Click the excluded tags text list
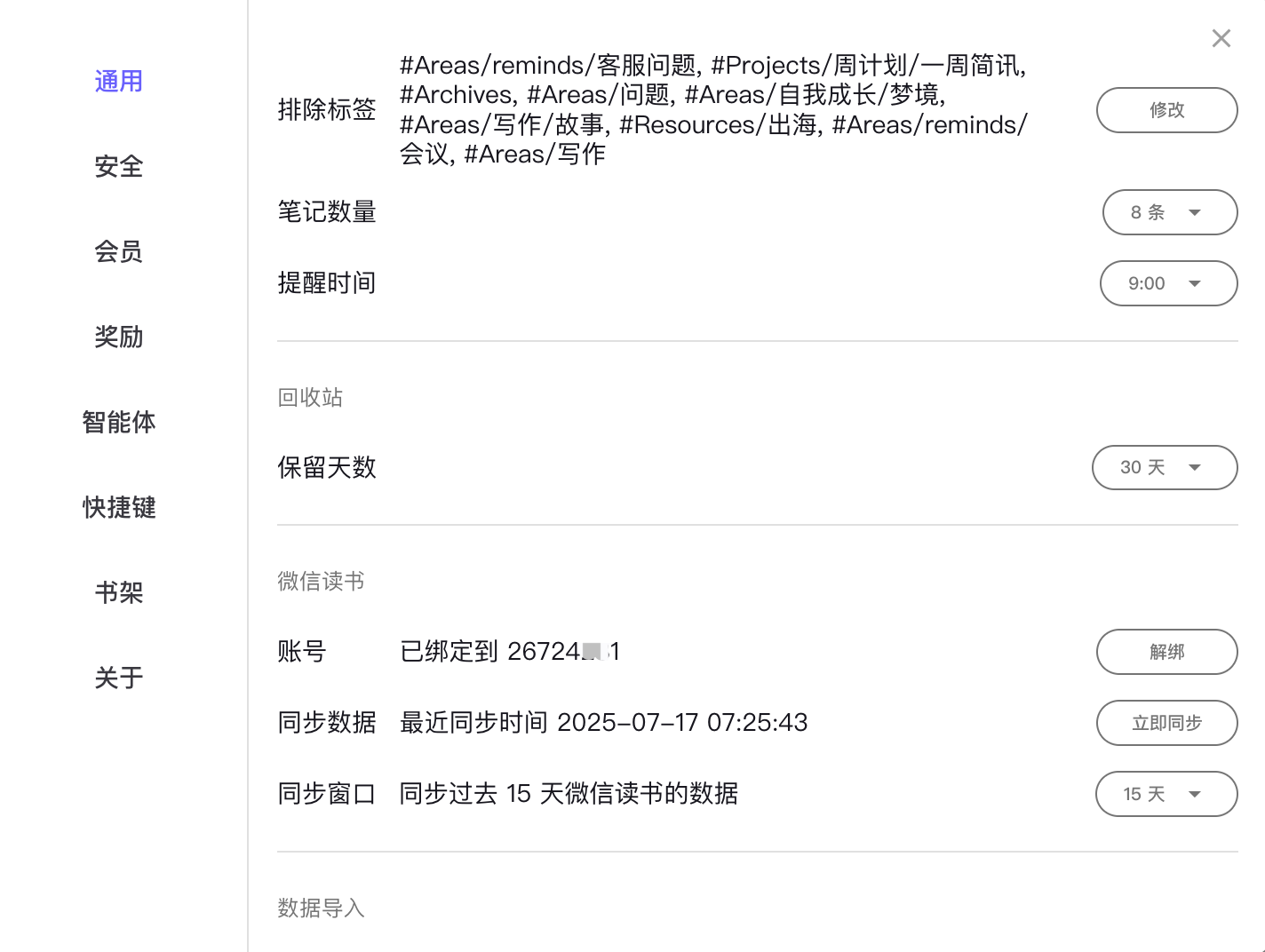The image size is (1265, 952). click(713, 110)
